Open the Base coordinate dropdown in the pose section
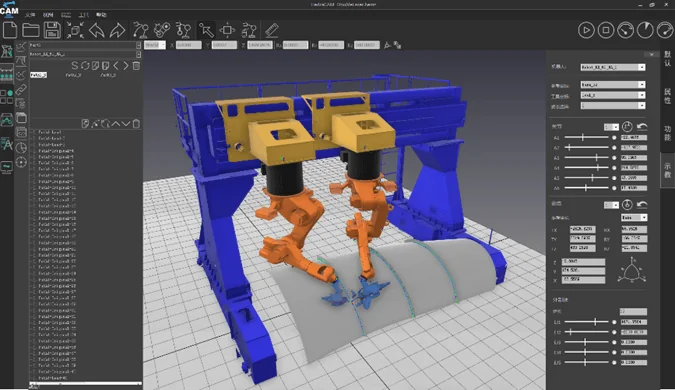This screenshot has width=675, height=390. 634,217
